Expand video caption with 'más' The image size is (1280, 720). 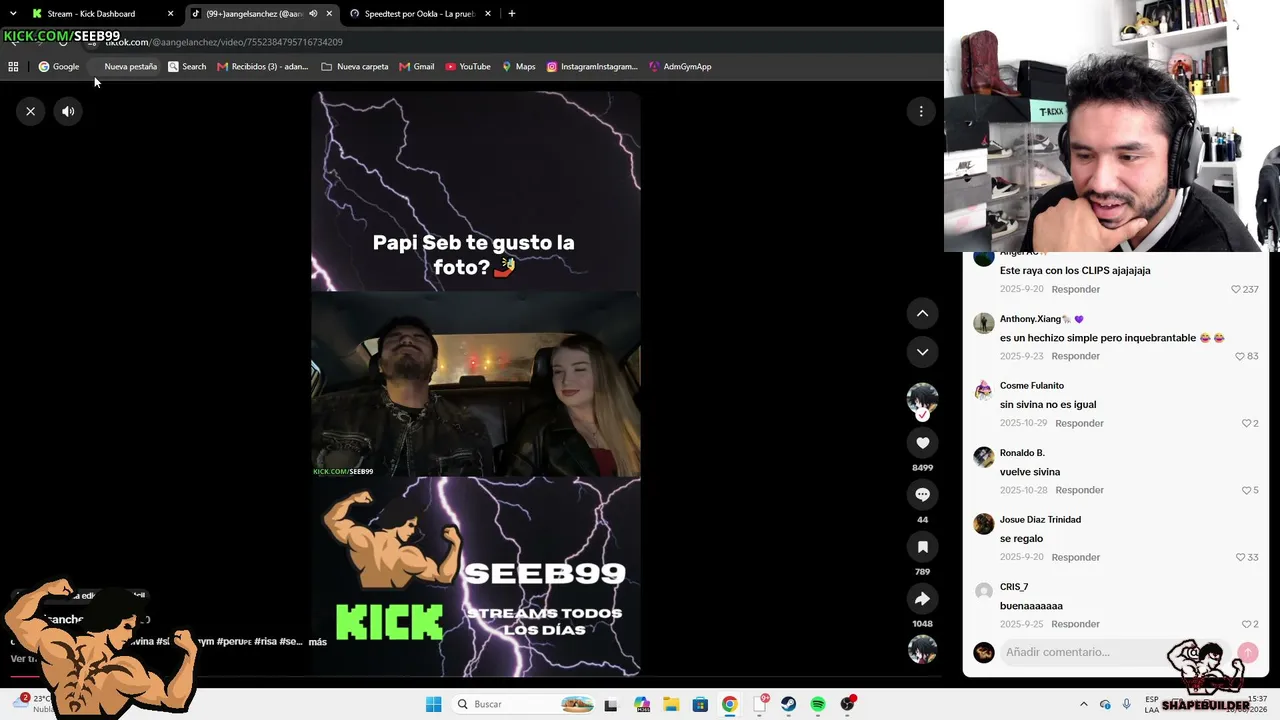pyautogui.click(x=318, y=642)
